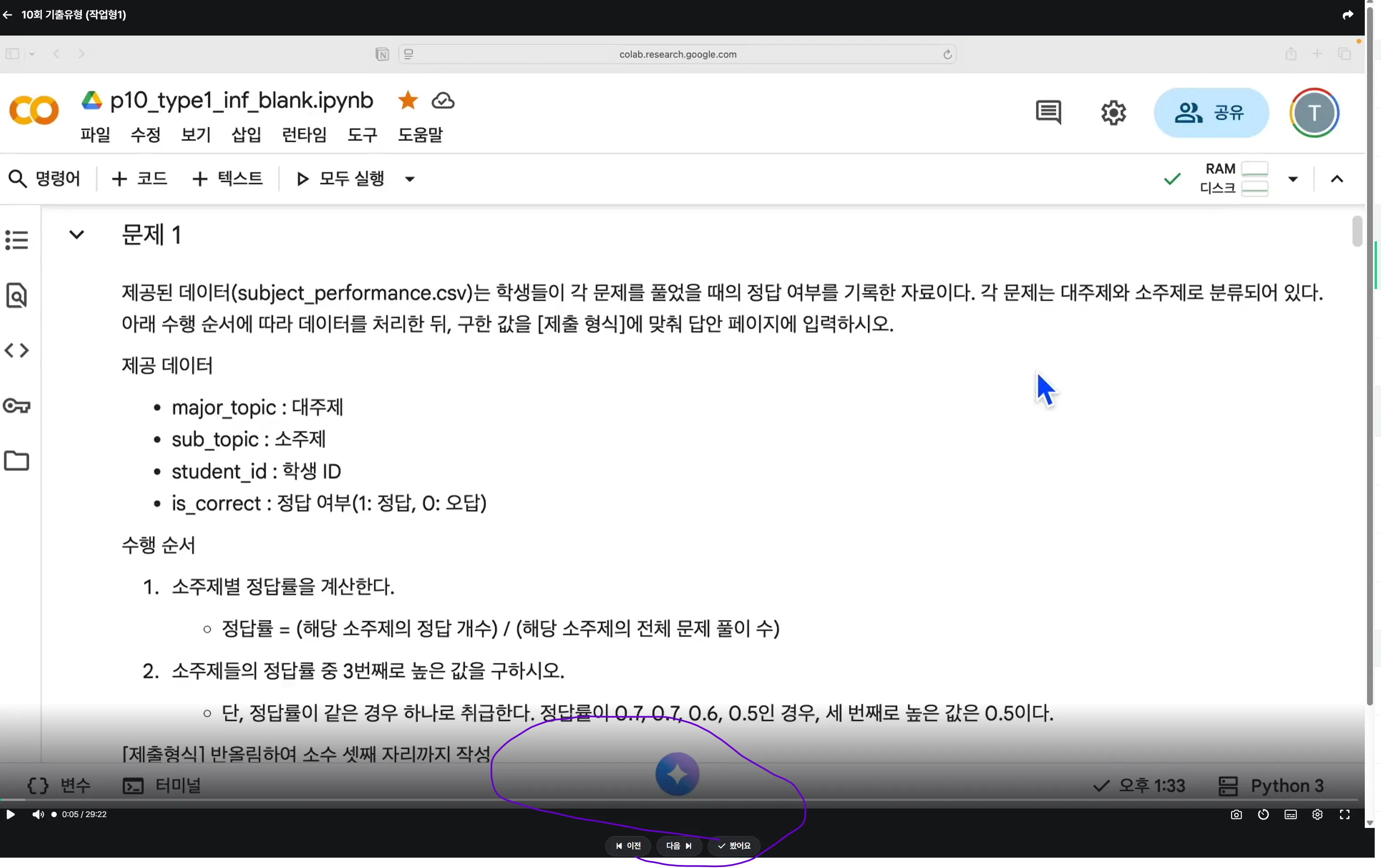Open the Gemini sparkle assistant button
Screen dimensions: 1381x868
tap(677, 774)
